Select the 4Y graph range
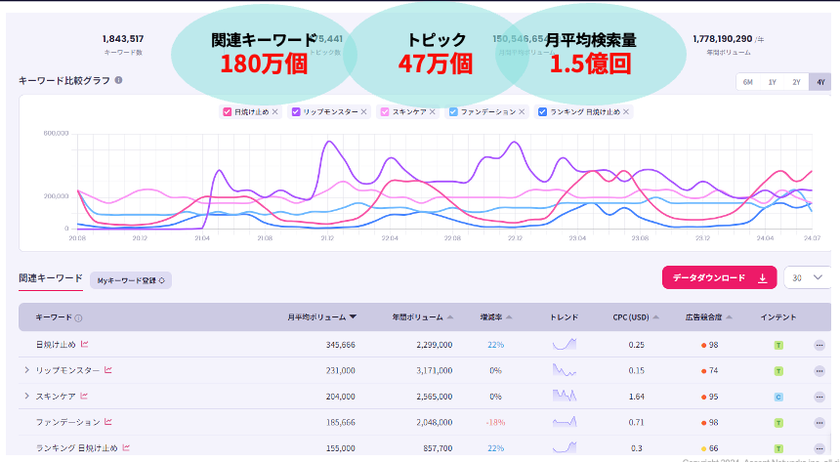 coord(820,82)
